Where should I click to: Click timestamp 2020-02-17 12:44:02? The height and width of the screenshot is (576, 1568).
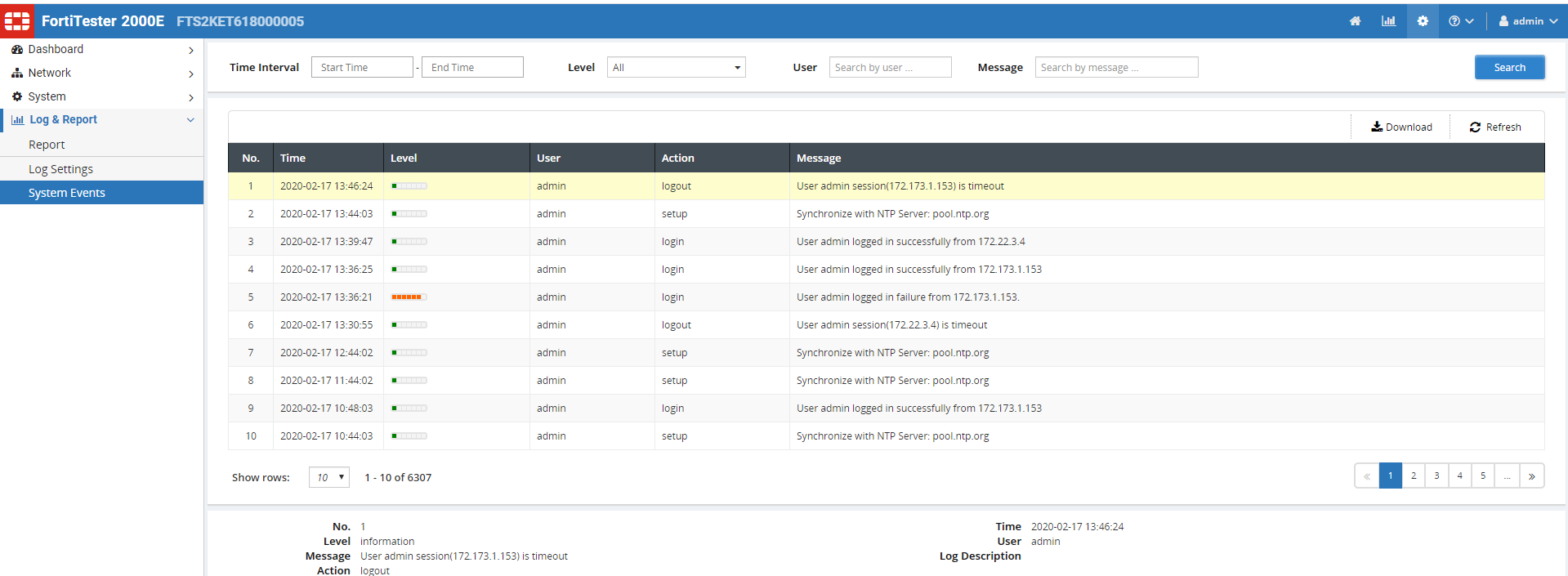click(x=326, y=353)
